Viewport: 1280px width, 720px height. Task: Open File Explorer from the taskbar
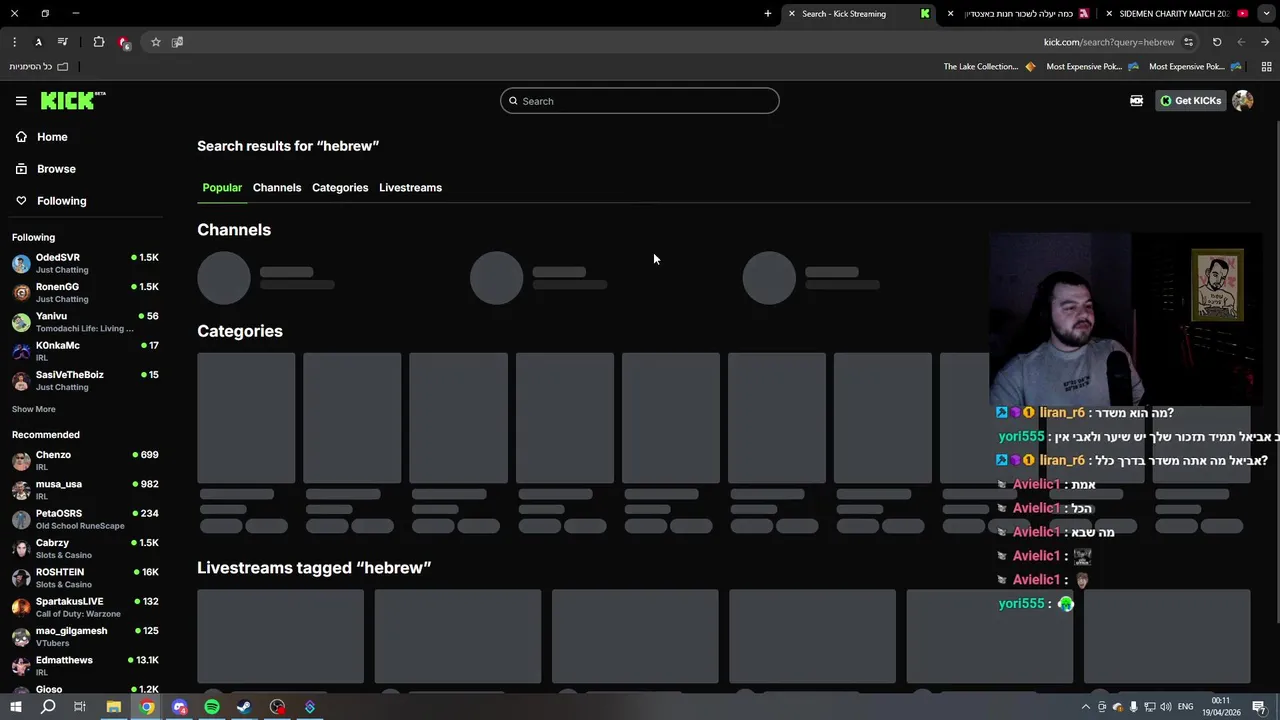pyautogui.click(x=114, y=707)
